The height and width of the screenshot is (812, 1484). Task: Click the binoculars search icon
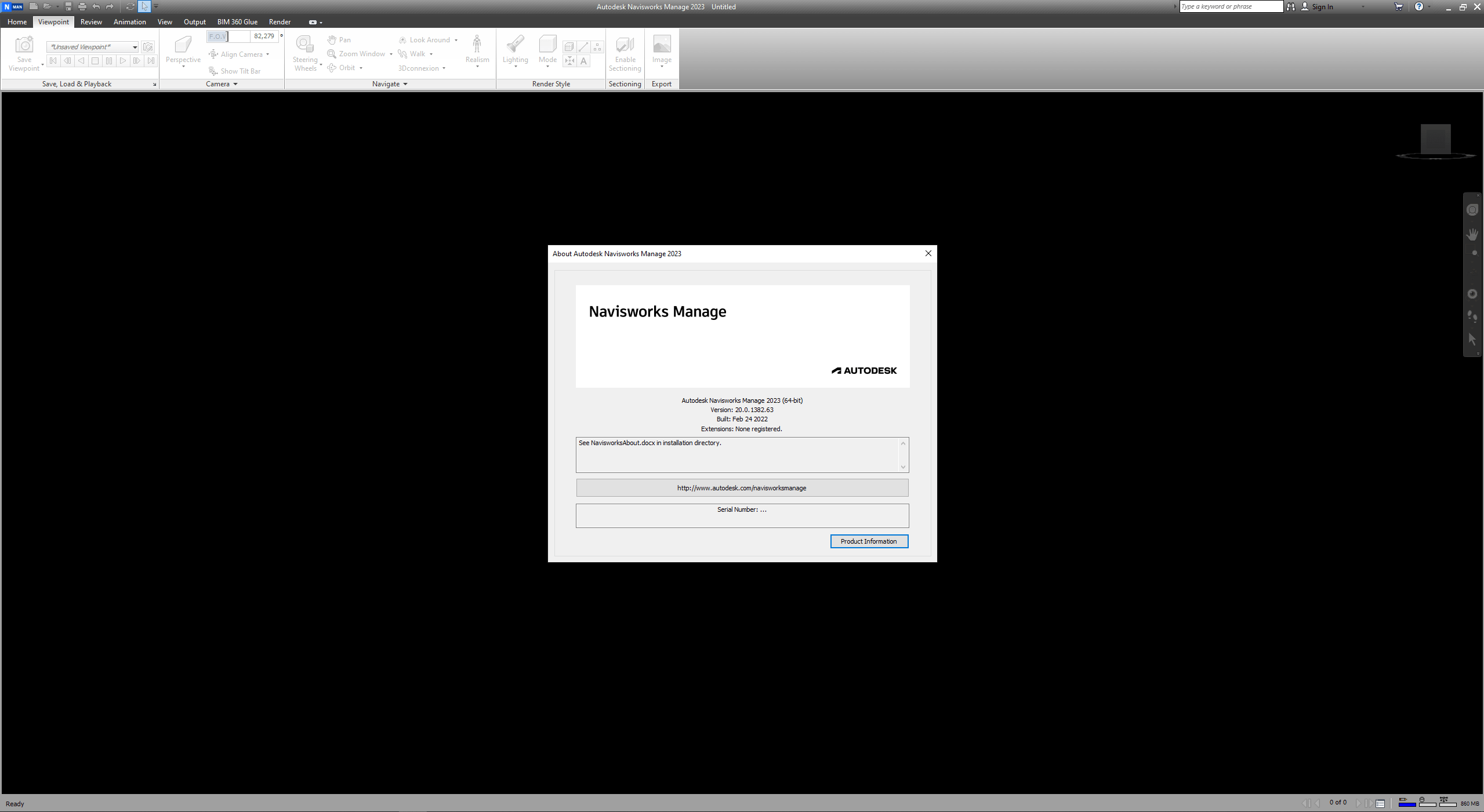coord(1291,6)
